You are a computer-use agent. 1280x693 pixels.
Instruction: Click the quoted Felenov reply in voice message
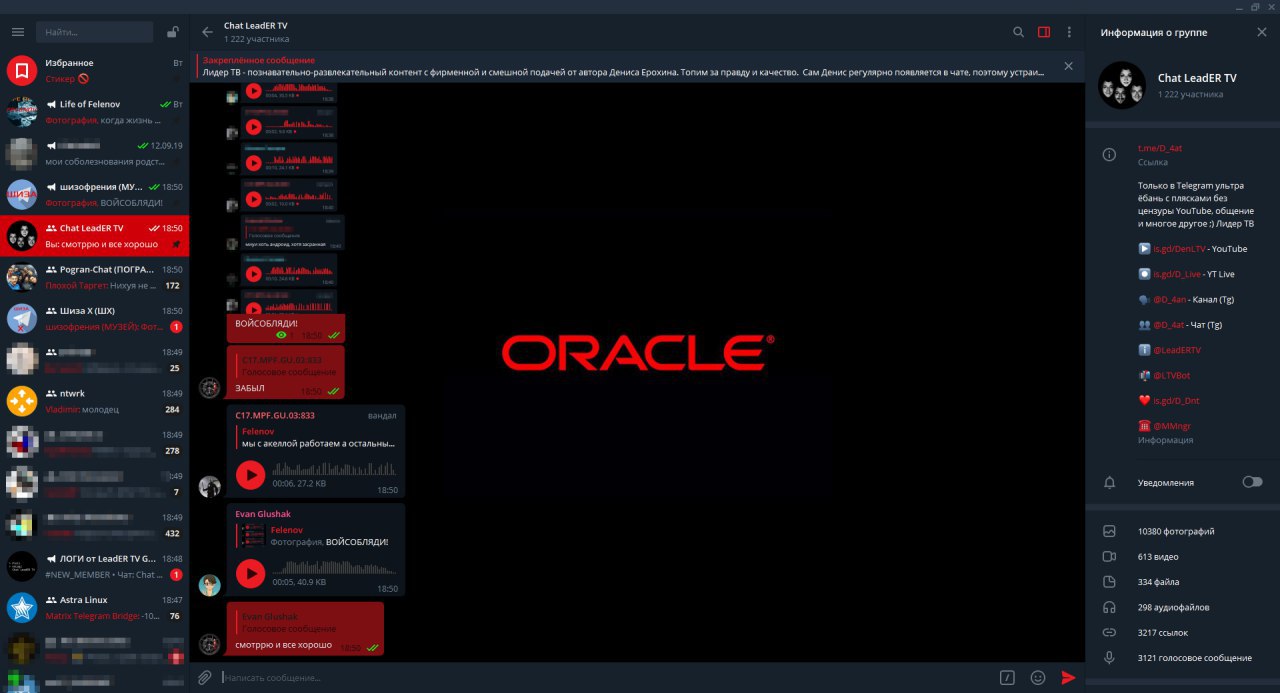[x=317, y=437]
